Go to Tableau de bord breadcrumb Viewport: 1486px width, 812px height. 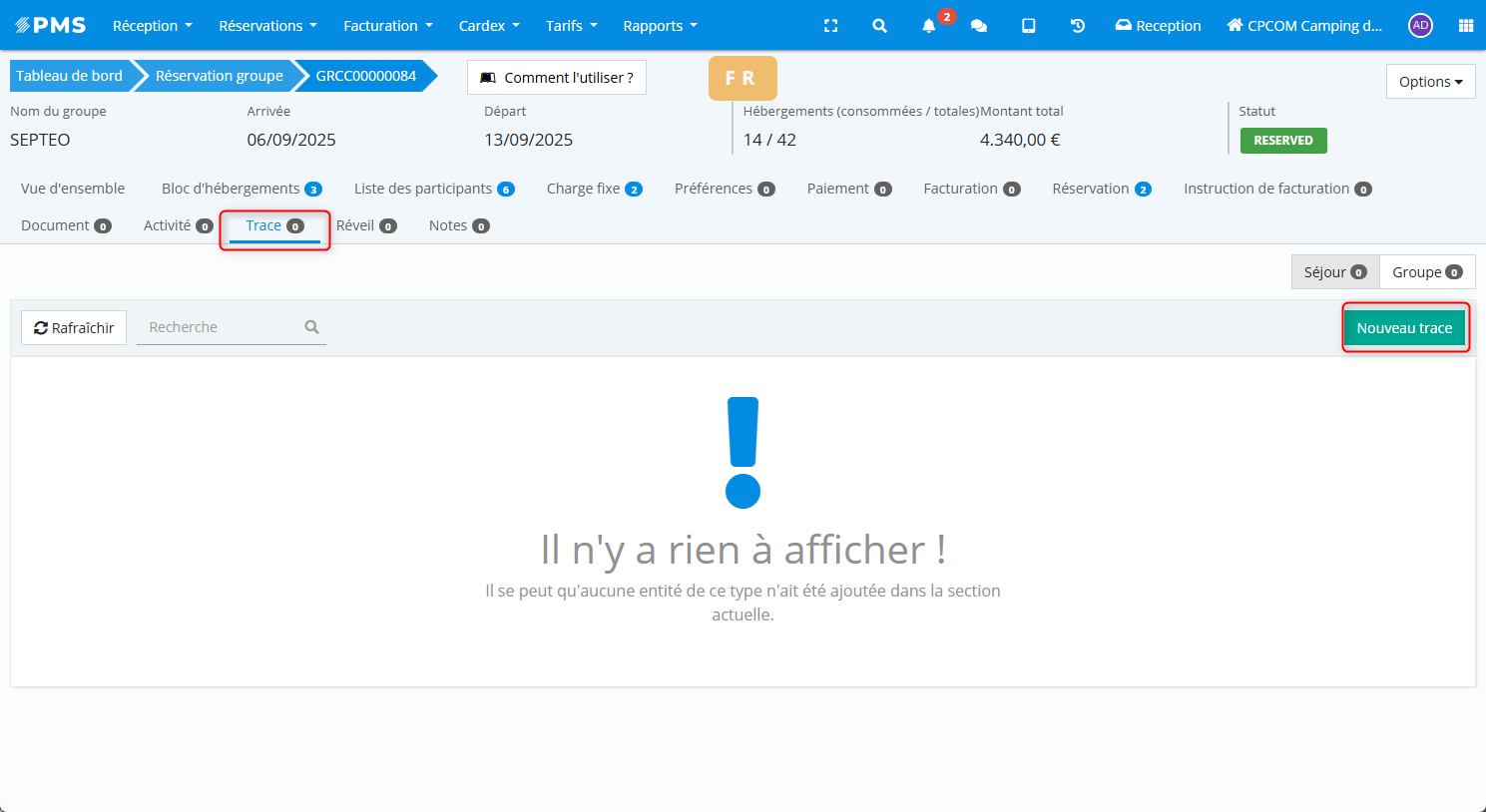pos(69,76)
